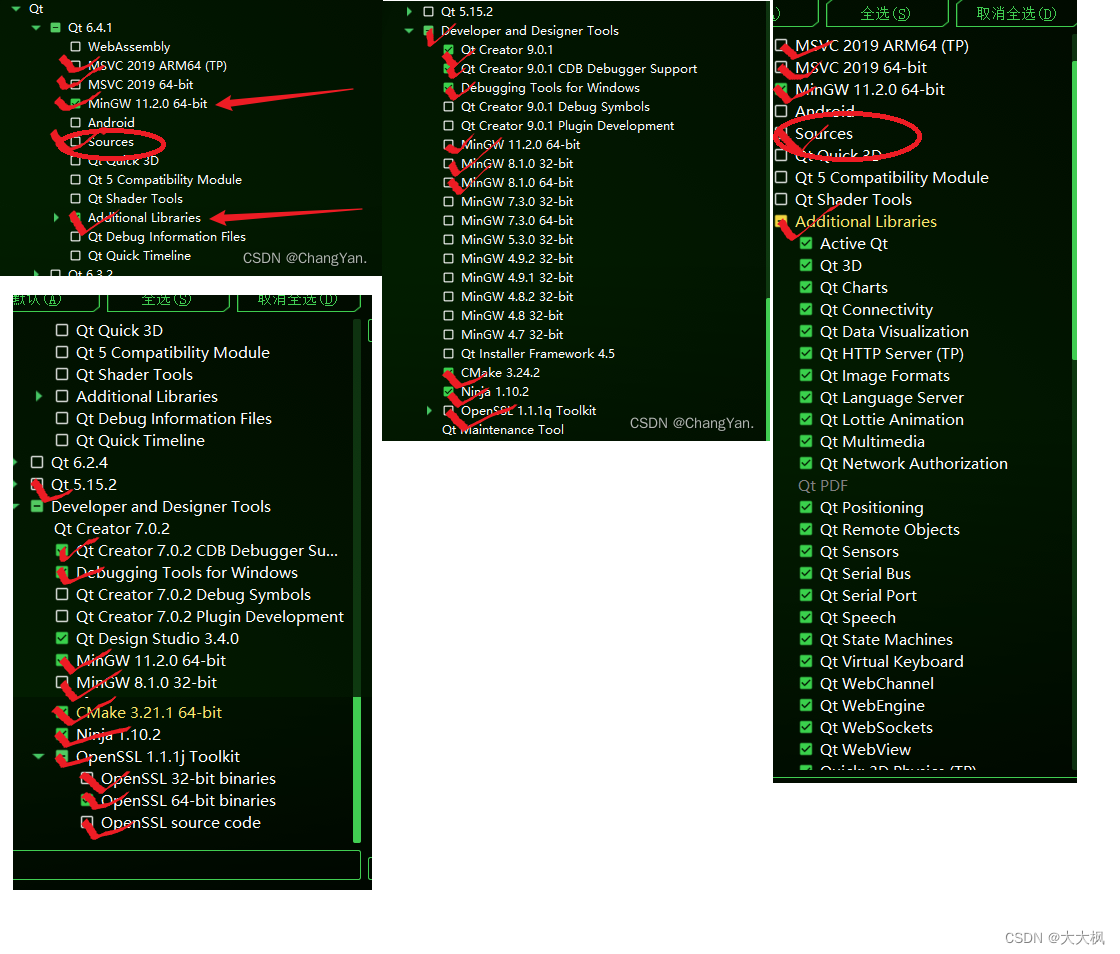Uncheck Qt Language Server
The image size is (1120, 954).
coord(806,397)
